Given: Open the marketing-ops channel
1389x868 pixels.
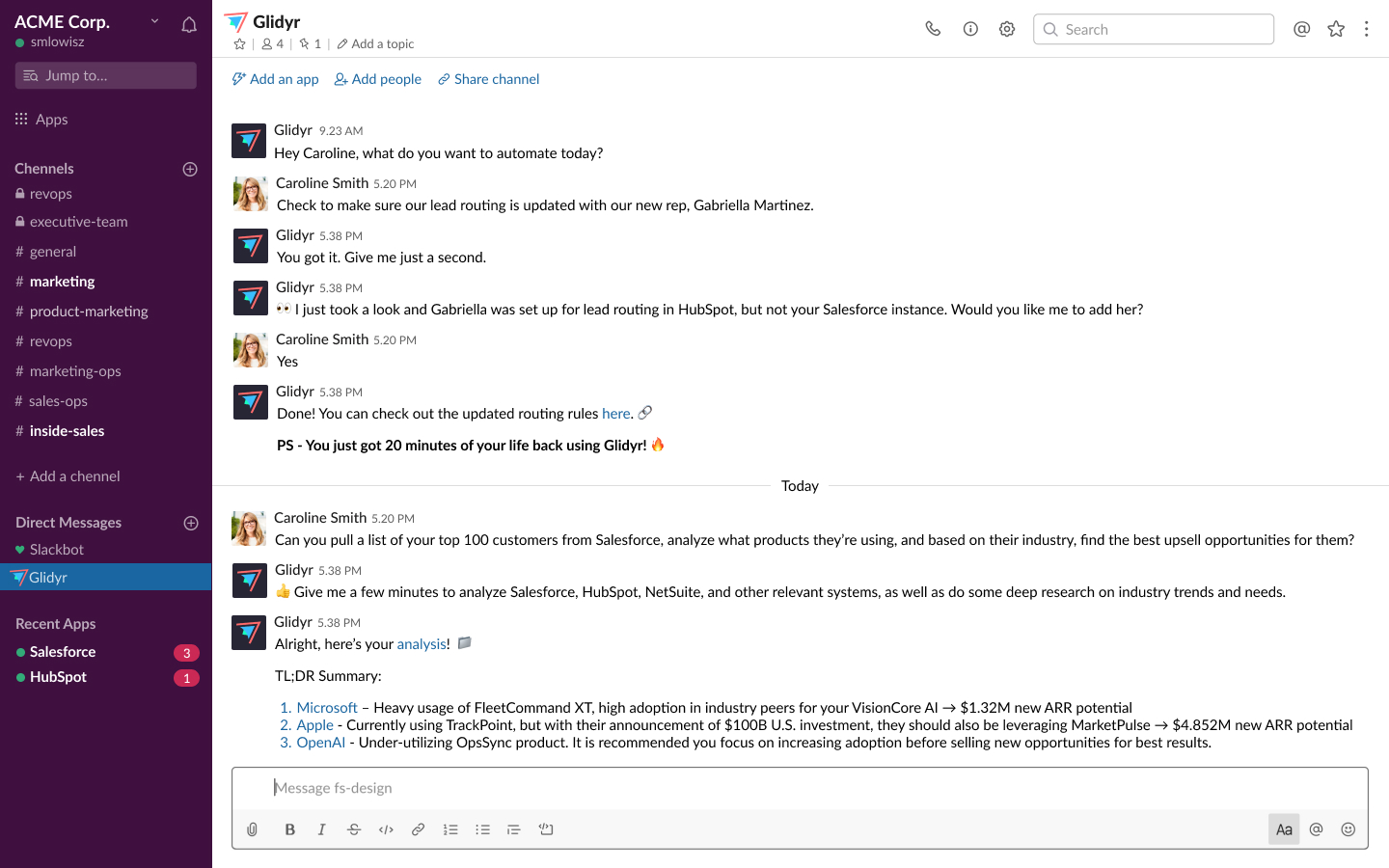Looking at the screenshot, I should pos(68,371).
